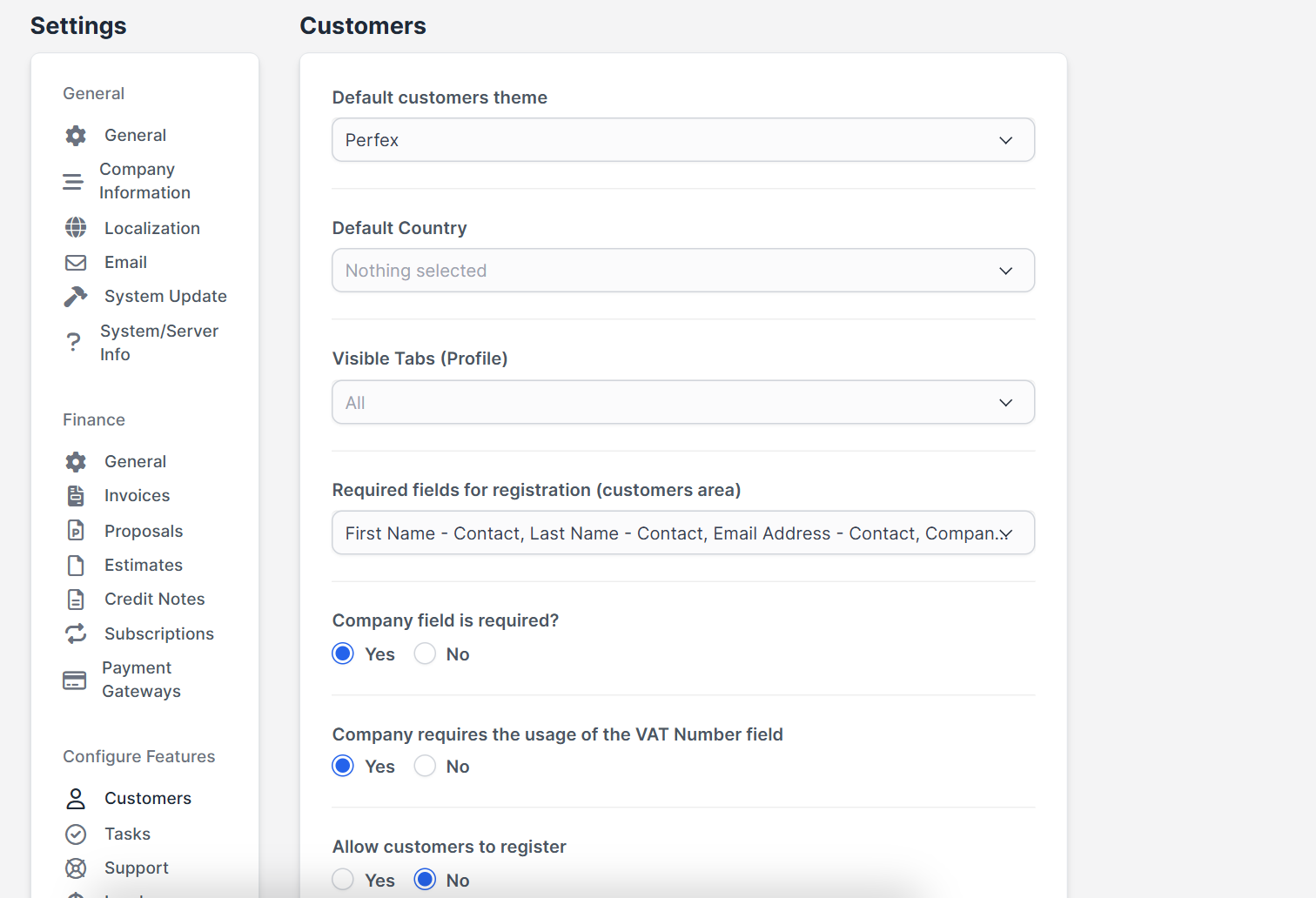
Task: Click the Email envelope icon
Action: [76, 263]
